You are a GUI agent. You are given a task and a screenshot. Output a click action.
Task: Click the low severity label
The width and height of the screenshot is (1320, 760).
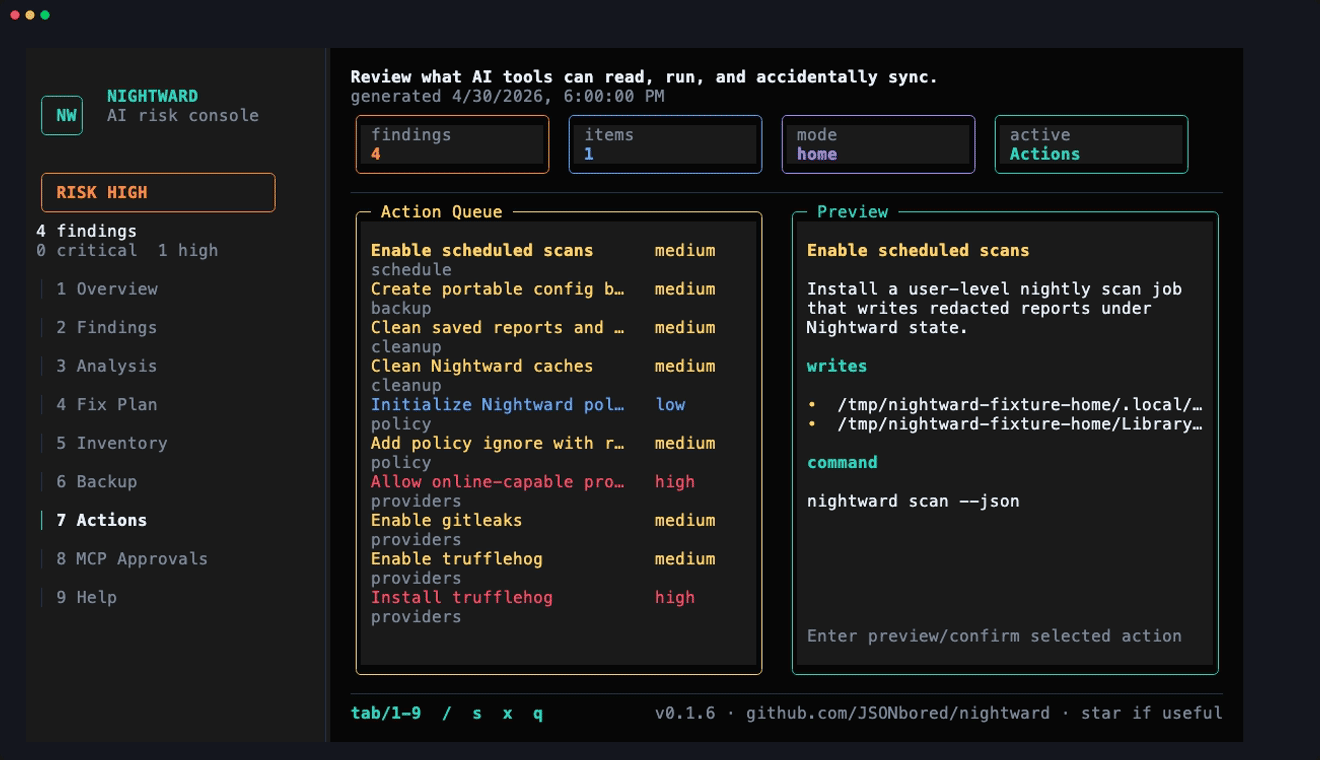coord(670,405)
